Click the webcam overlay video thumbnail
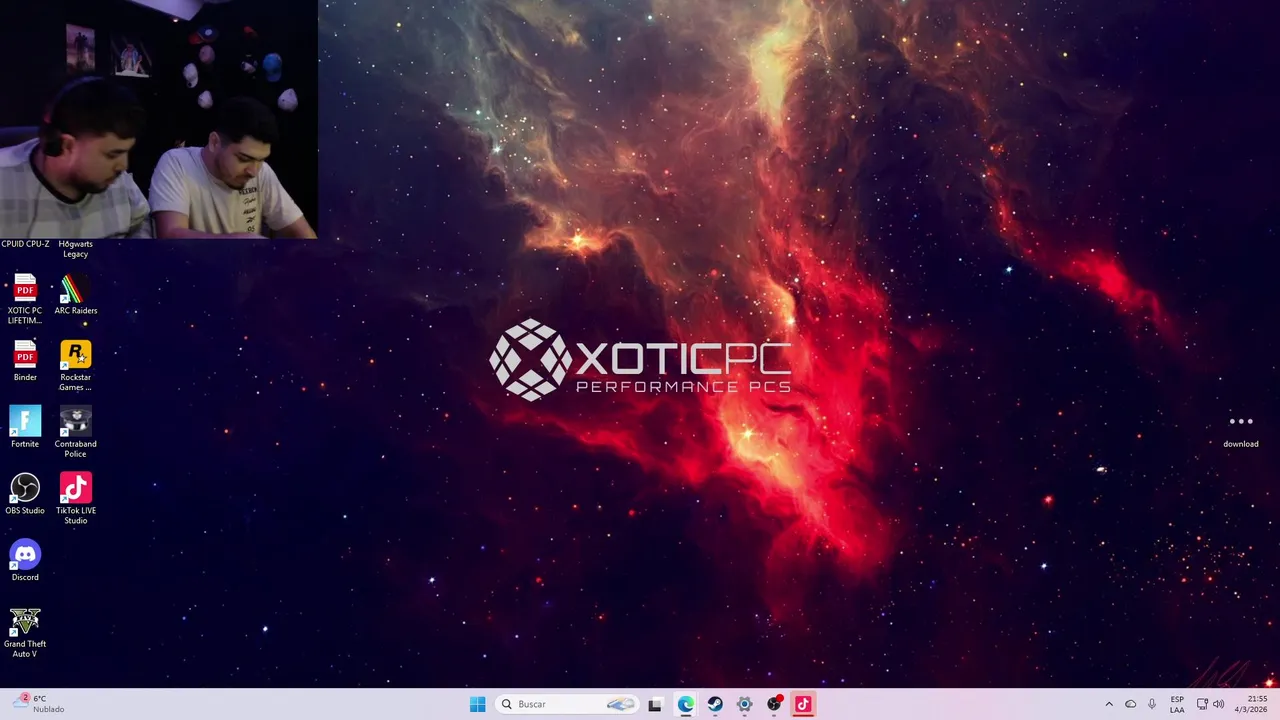 tap(159, 119)
